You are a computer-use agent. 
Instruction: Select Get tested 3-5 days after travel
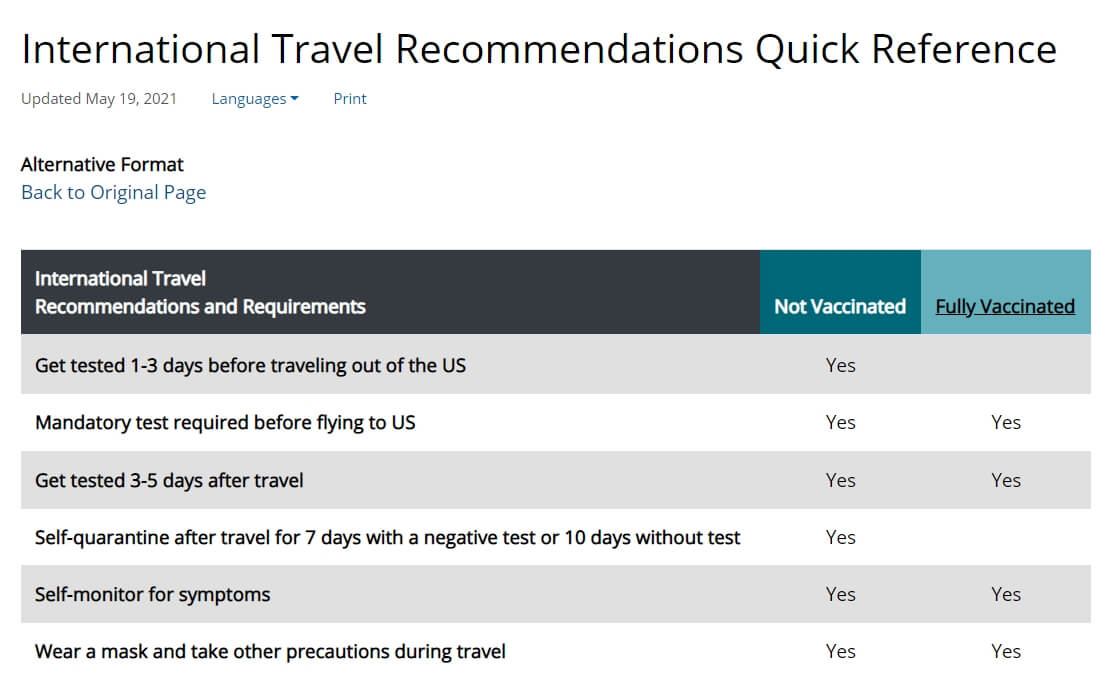point(169,480)
